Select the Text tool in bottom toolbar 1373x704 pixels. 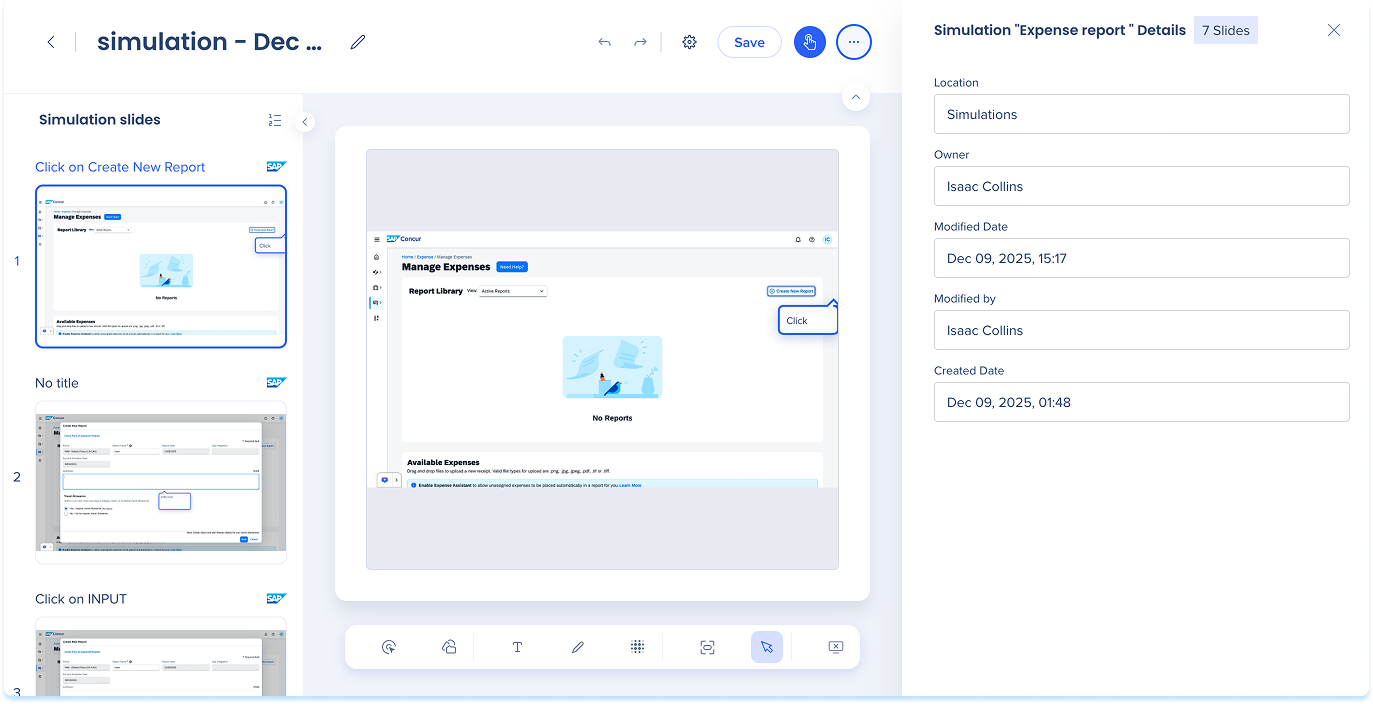pos(517,647)
